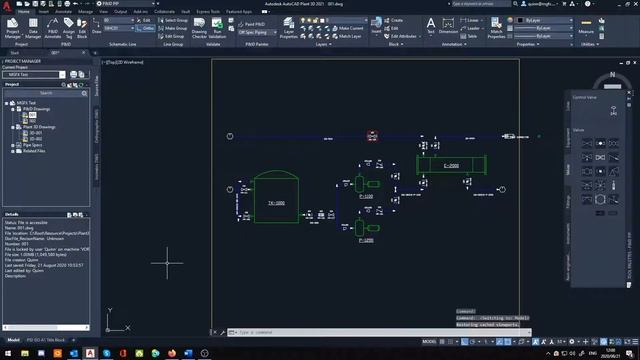Image resolution: width=640 pixels, height=360 pixels.
Task: Click the Match Properties icon
Action: [x=496, y=27]
